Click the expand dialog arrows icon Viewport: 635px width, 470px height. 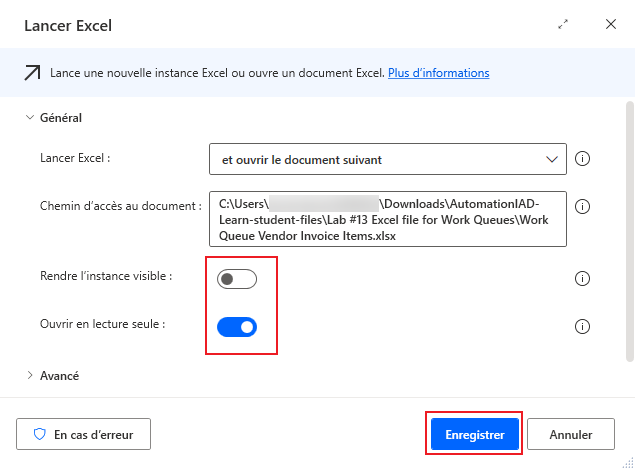tap(563, 24)
